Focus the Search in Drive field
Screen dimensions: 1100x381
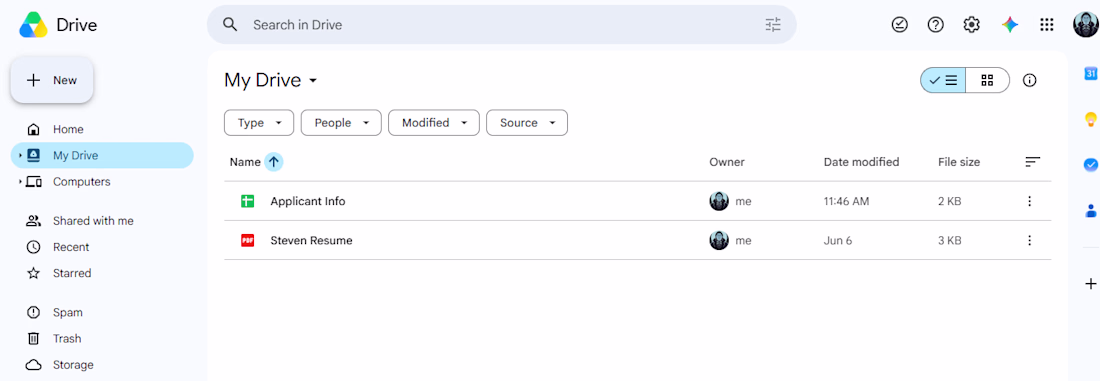[x=502, y=25]
